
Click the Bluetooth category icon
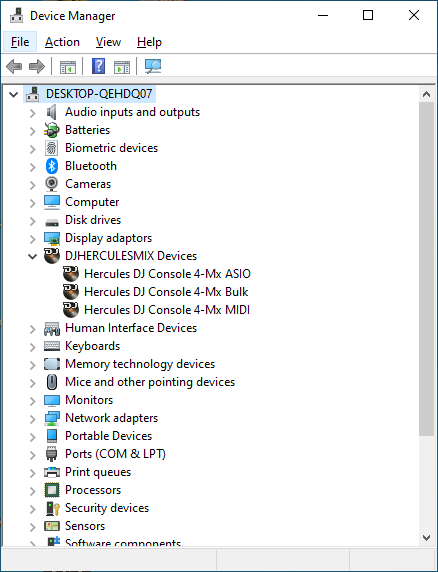pos(52,166)
